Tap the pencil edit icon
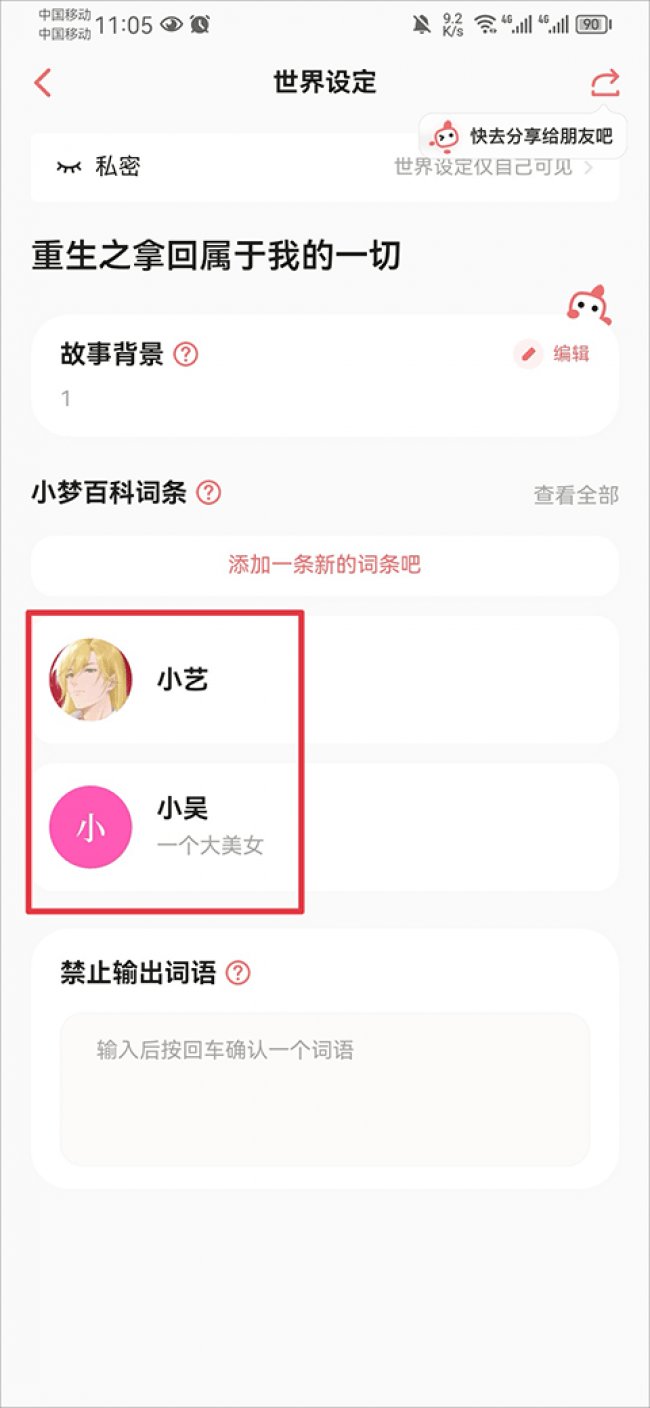The width and height of the screenshot is (650, 1408). click(x=528, y=354)
